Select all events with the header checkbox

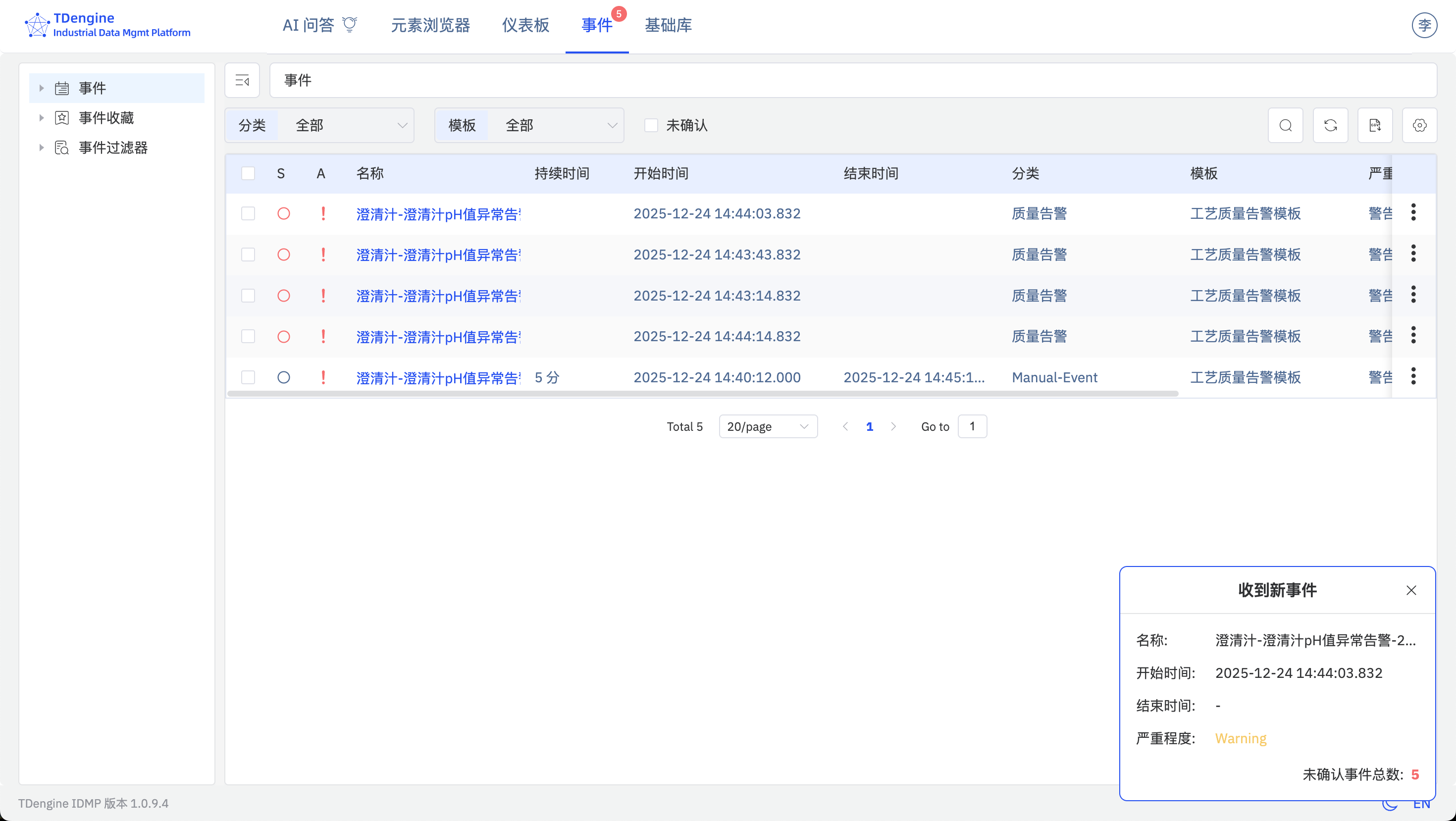248,173
